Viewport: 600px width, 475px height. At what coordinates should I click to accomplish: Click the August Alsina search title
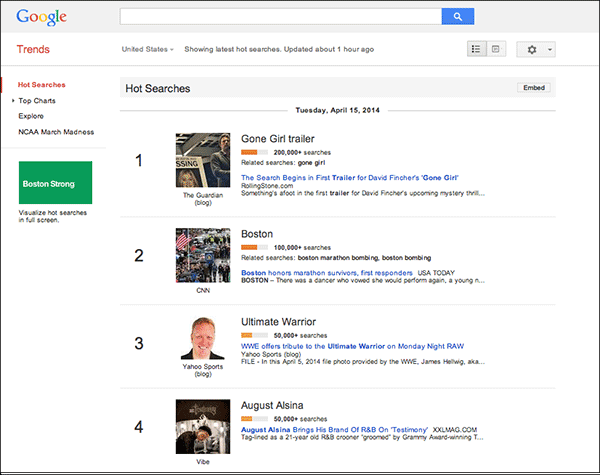coord(272,405)
